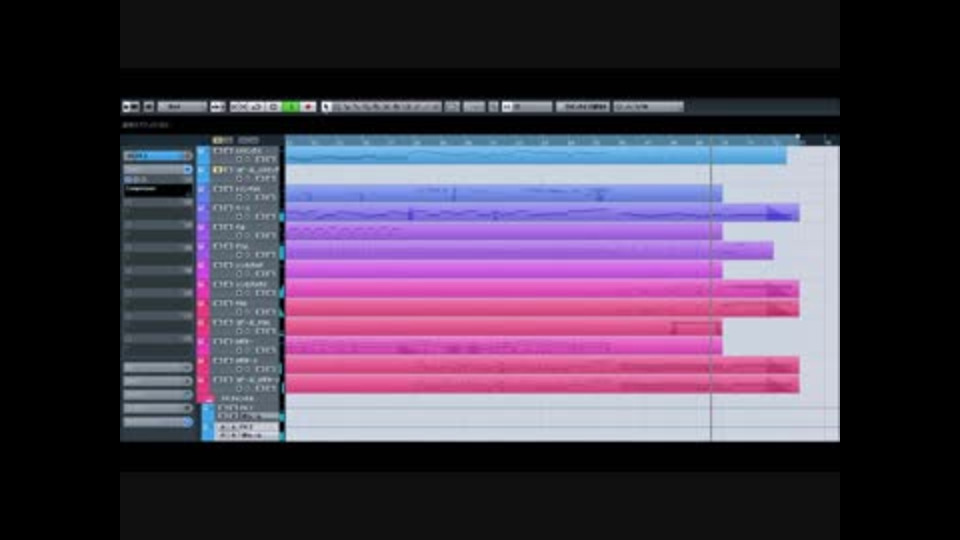Solo the topmost light-blue track

point(227,151)
